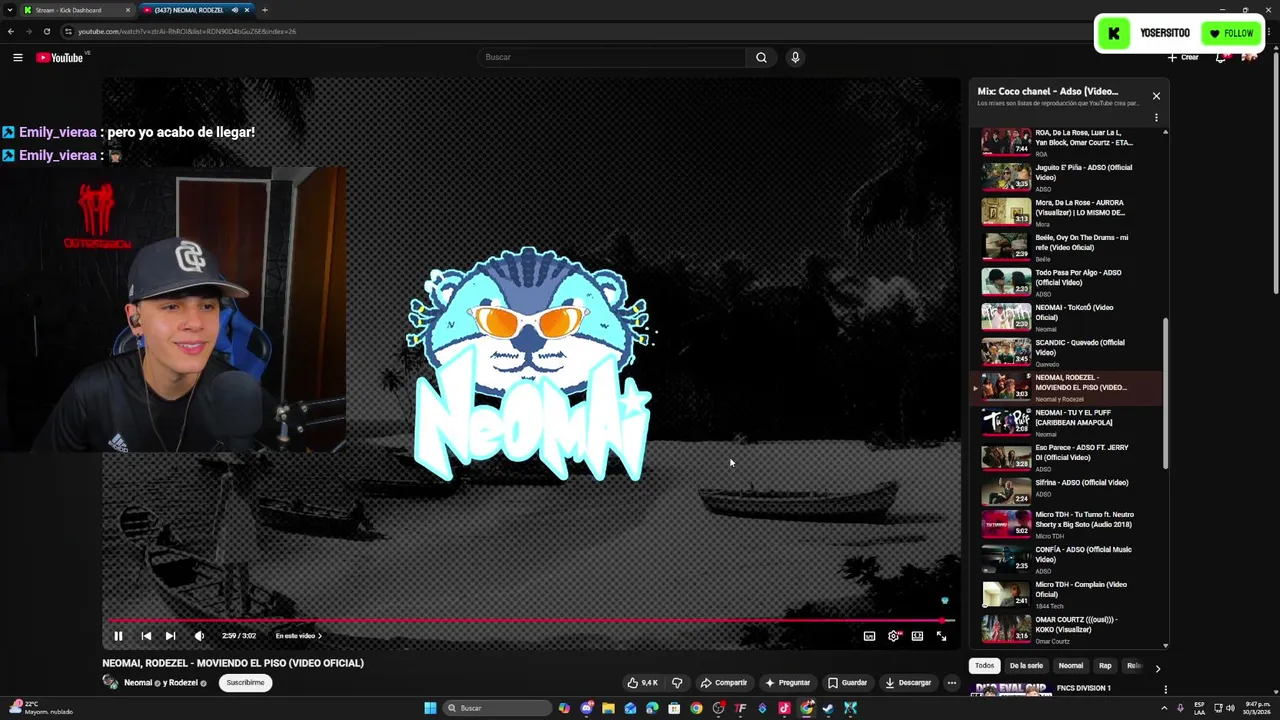
Task: Play 'Juguito E' Piña - ADSO' from playlist
Action: coord(1066,177)
